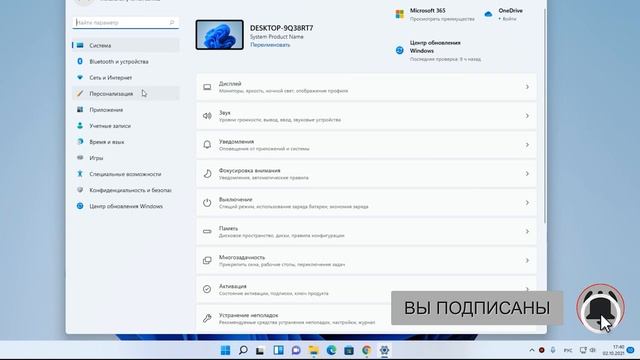The image size is (640, 360).
Task: Click the search box in Settings
Action: point(126,22)
